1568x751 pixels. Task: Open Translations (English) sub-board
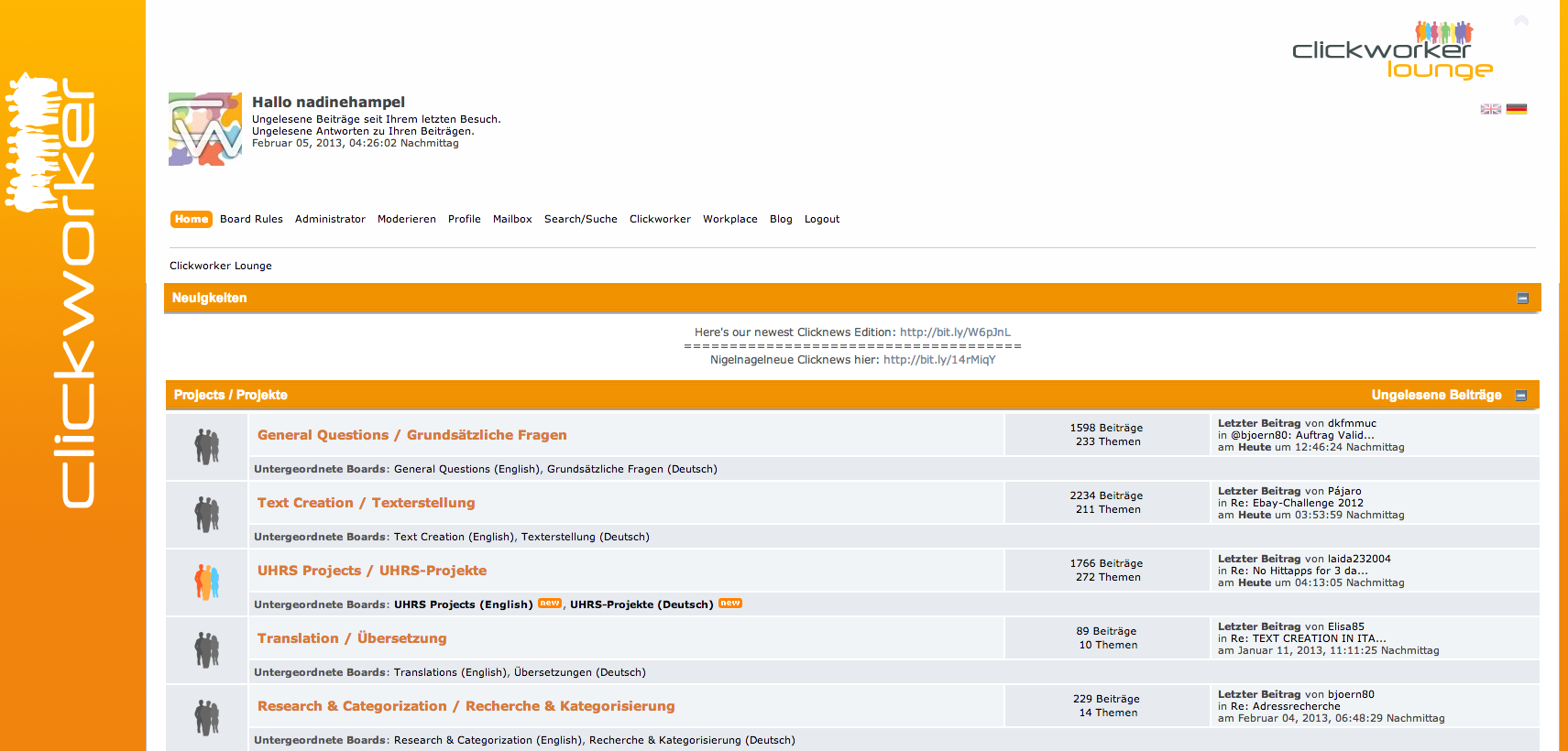tap(450, 672)
